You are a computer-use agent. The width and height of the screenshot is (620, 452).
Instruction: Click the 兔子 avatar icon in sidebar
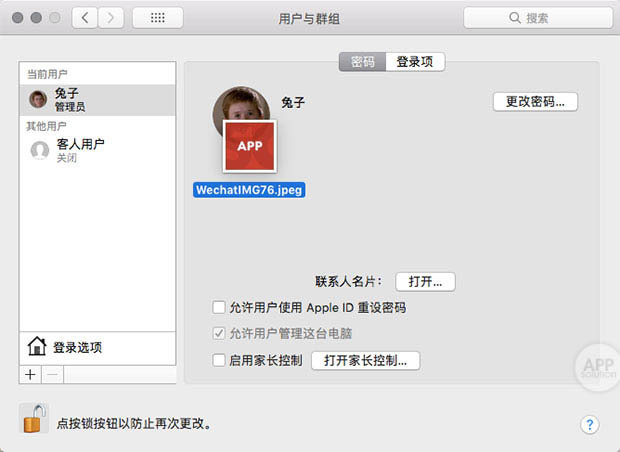pyautogui.click(x=38, y=99)
